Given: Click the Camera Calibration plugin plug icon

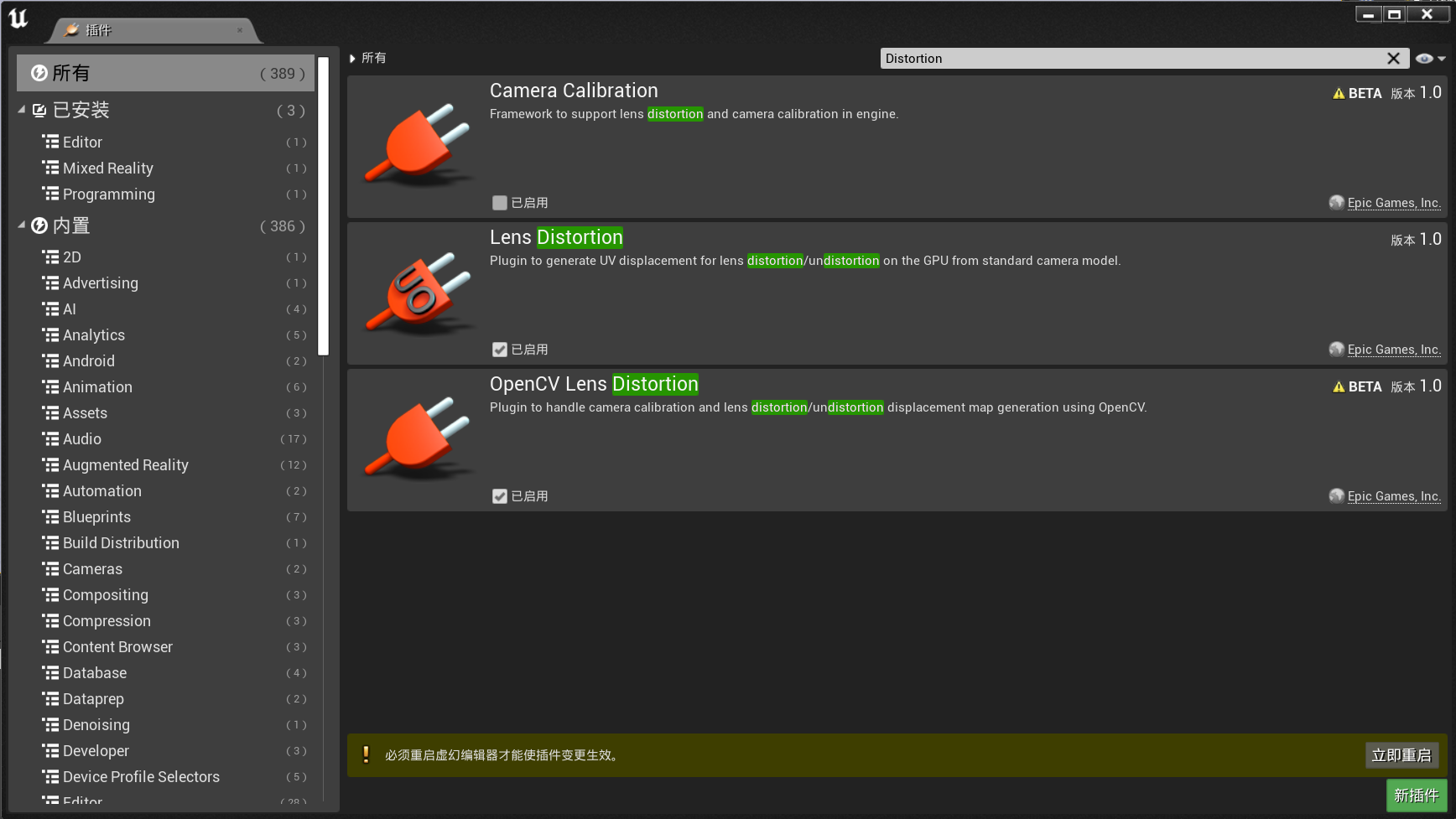Looking at the screenshot, I should point(419,146).
